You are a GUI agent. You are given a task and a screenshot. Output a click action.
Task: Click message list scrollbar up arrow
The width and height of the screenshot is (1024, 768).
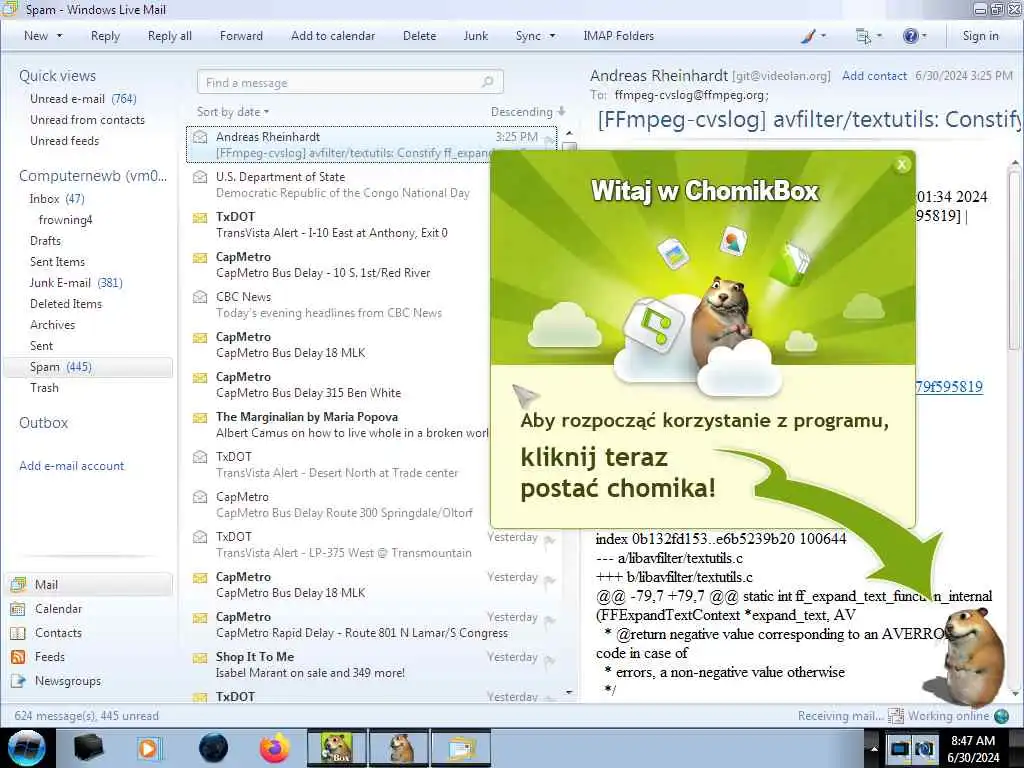(569, 133)
